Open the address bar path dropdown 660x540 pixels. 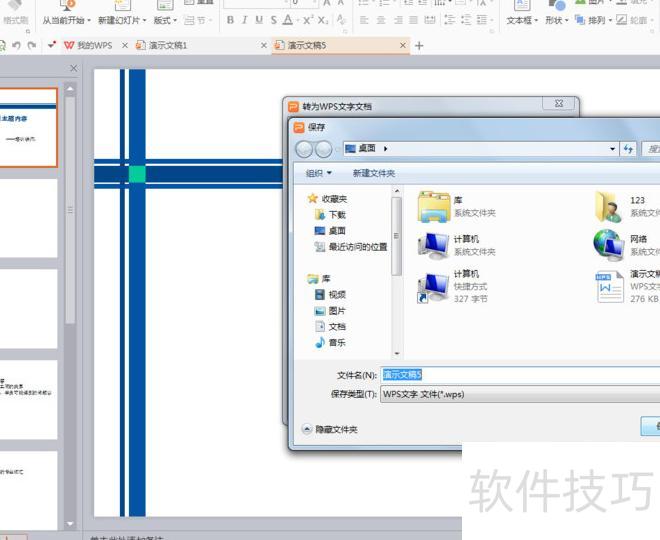(612, 149)
